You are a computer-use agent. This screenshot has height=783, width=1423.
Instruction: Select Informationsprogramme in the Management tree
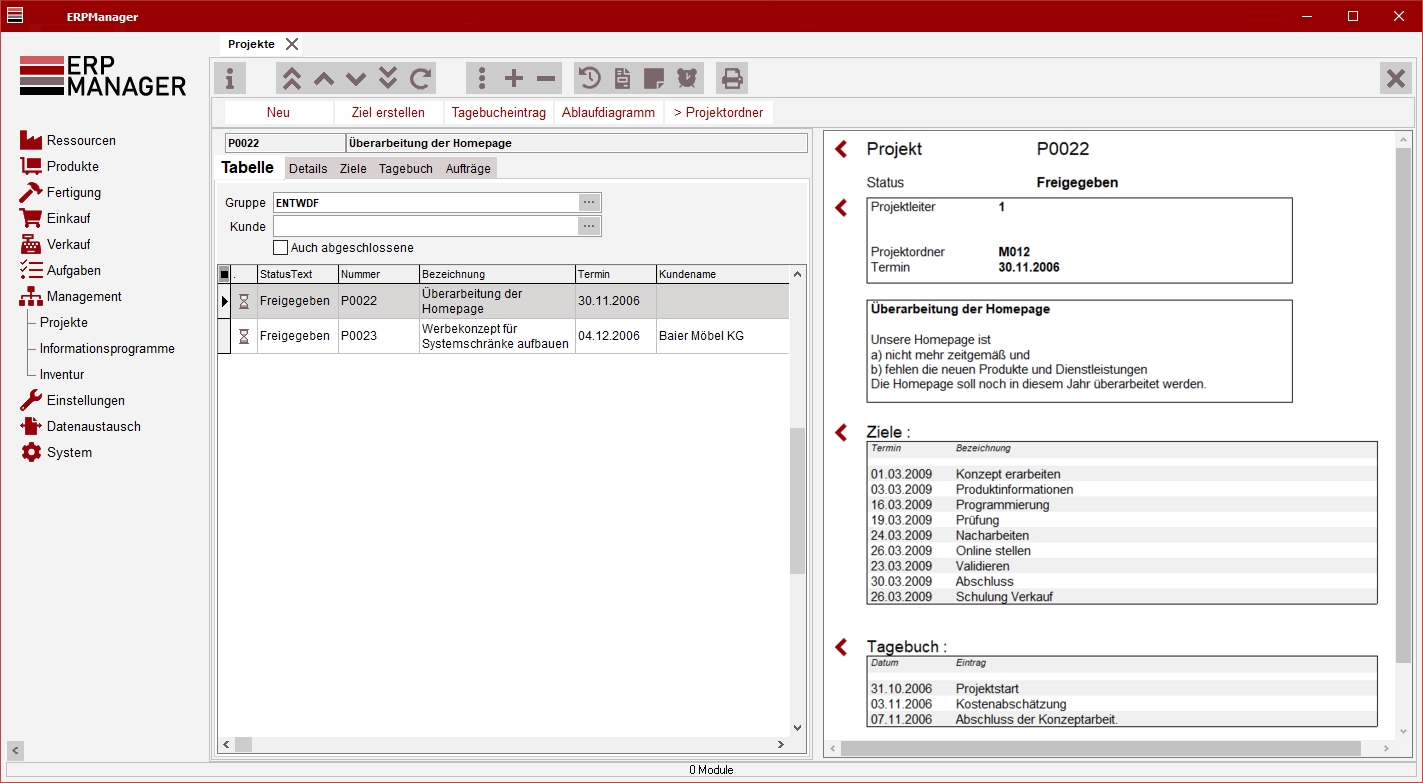tap(107, 349)
